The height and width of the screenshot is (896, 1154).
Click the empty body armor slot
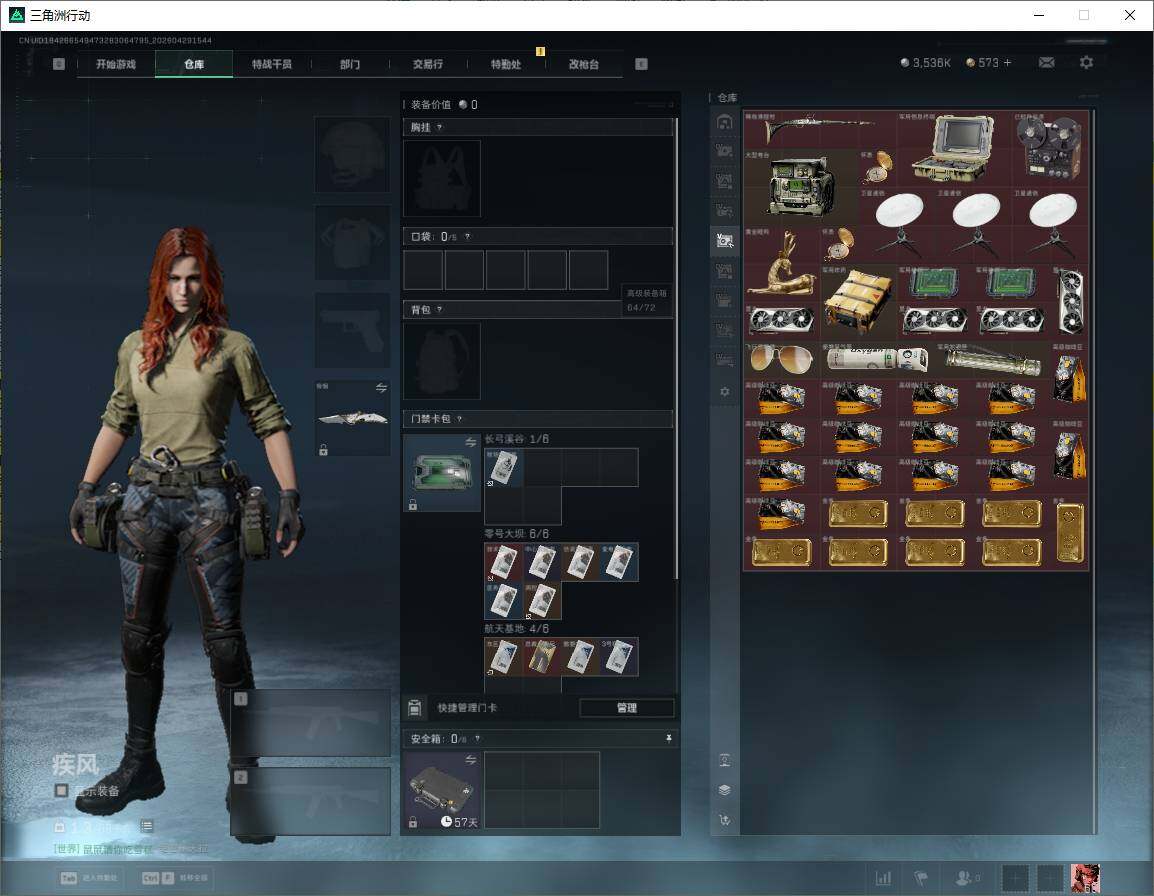coord(353,242)
